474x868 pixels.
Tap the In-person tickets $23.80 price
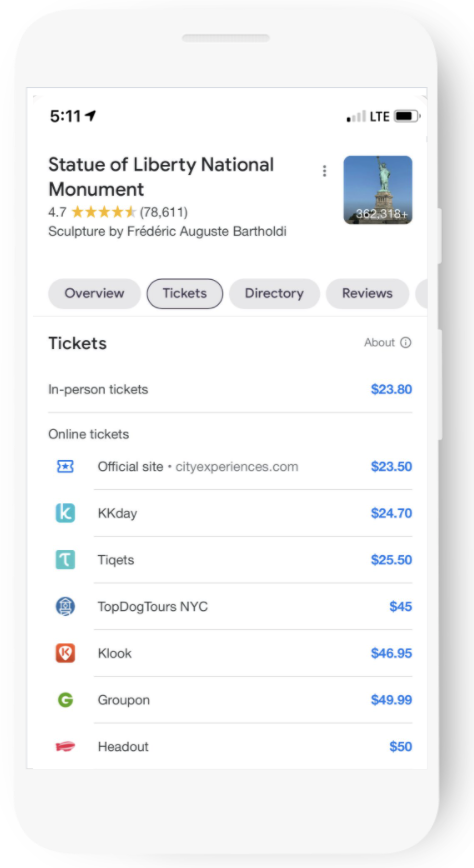[x=391, y=389]
